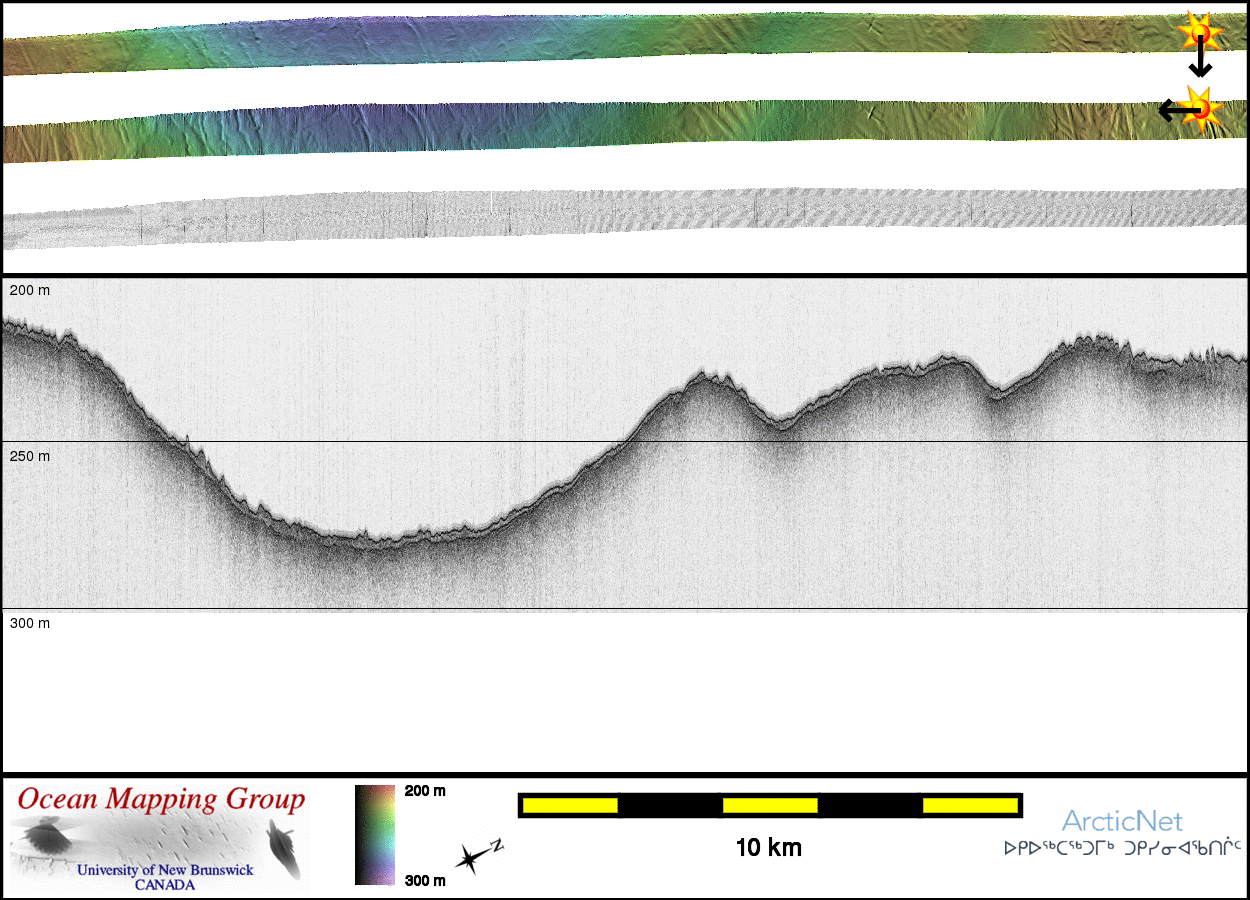Screen dimensions: 1250x900
Task: Click the rainbow depth color scale
Action: [374, 834]
